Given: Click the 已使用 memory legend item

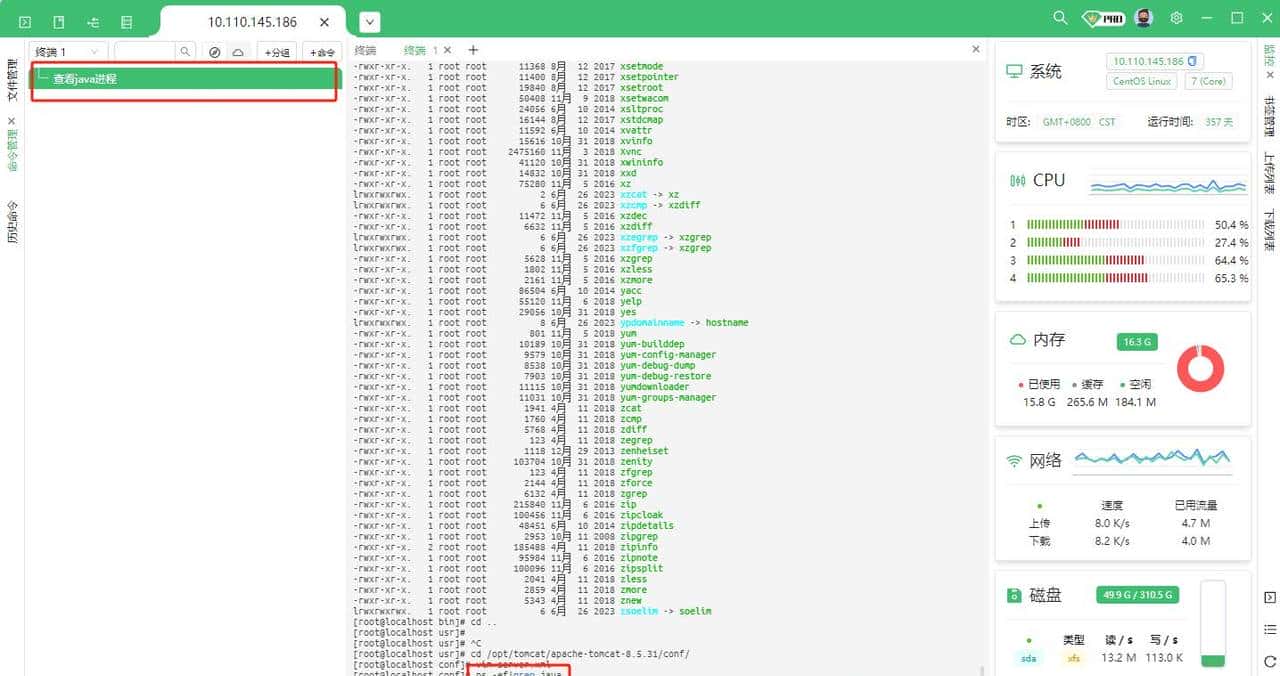Looking at the screenshot, I should coord(1037,384).
